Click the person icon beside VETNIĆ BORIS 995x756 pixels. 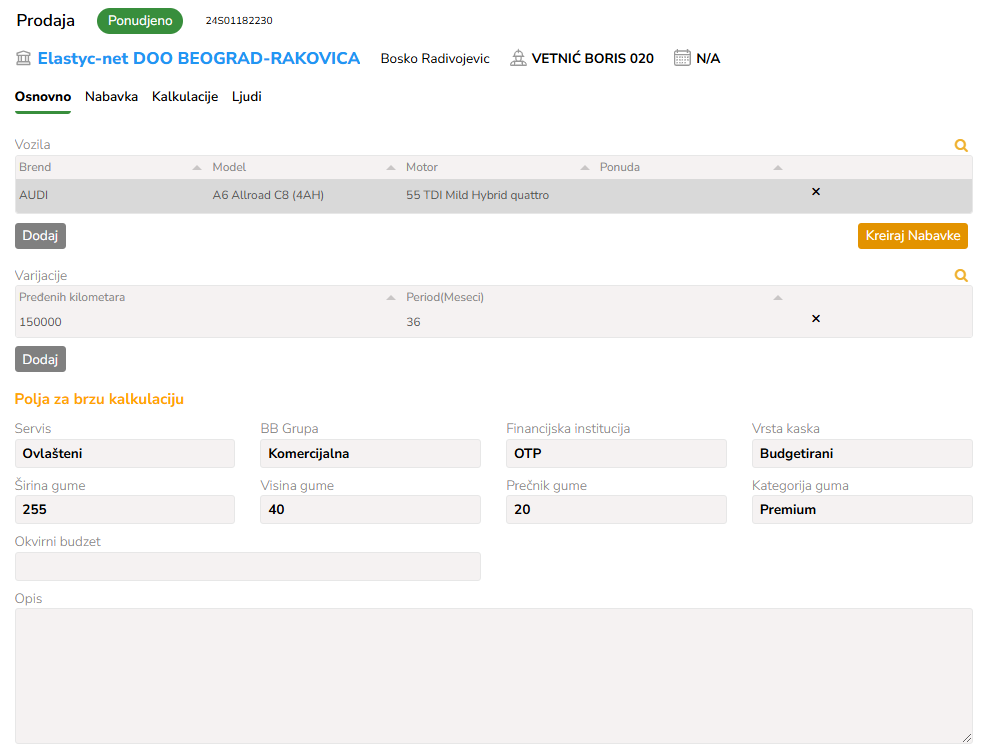[518, 58]
